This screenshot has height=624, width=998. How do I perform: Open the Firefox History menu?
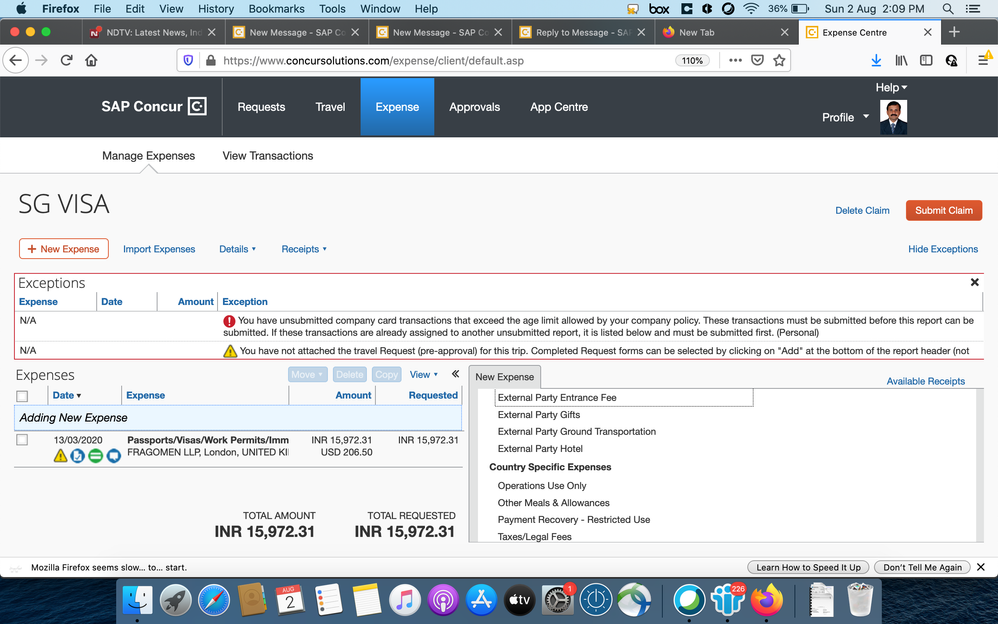tap(216, 9)
